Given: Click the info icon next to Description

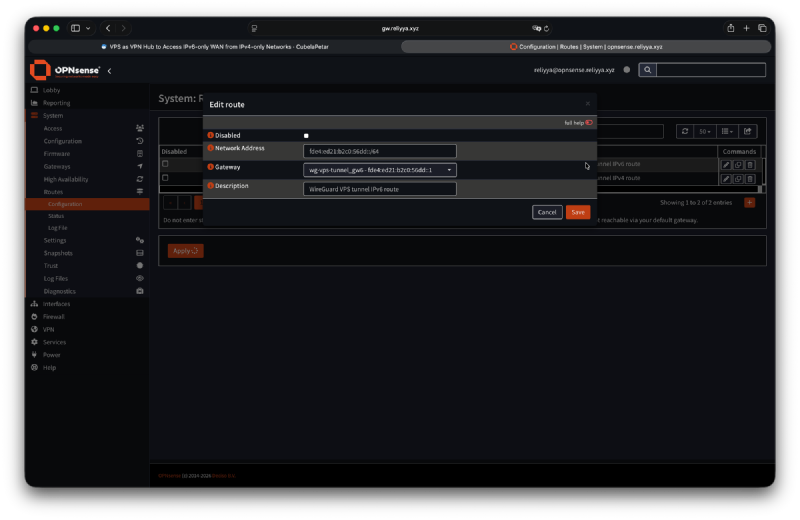Looking at the screenshot, I should pos(210,186).
